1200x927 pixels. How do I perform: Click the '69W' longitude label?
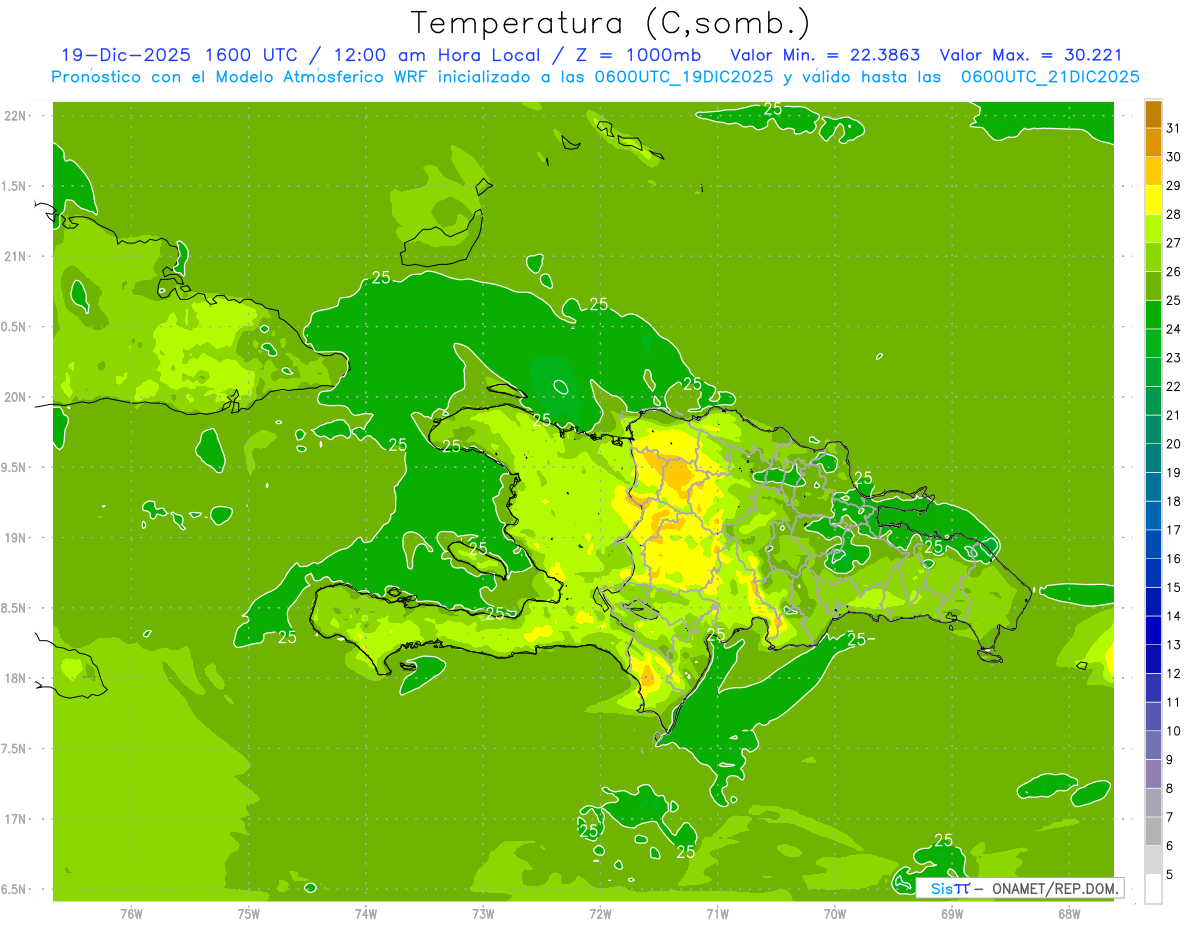pos(951,913)
